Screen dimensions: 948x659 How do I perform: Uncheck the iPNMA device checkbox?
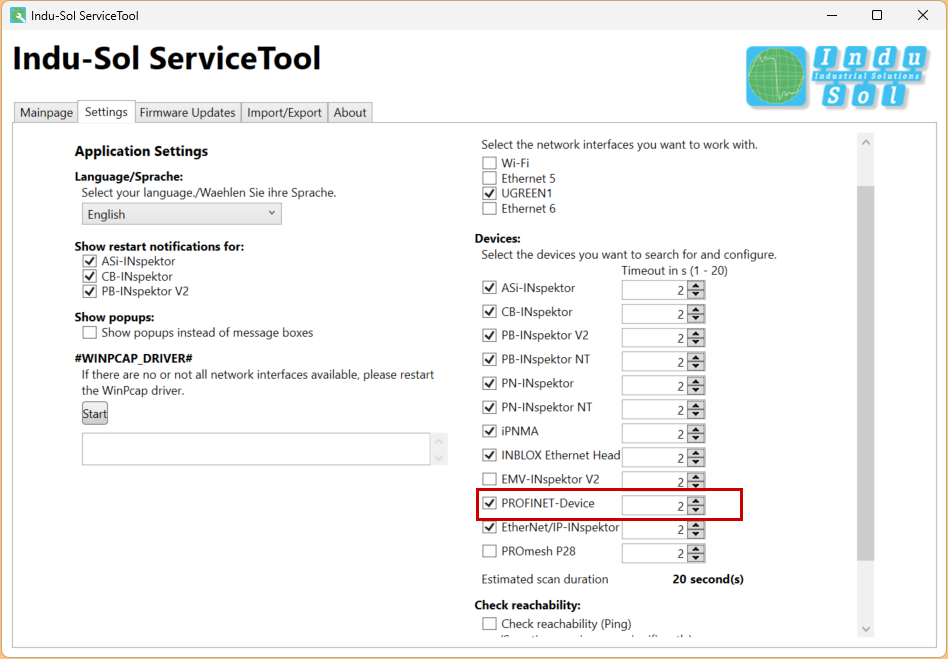tap(489, 431)
